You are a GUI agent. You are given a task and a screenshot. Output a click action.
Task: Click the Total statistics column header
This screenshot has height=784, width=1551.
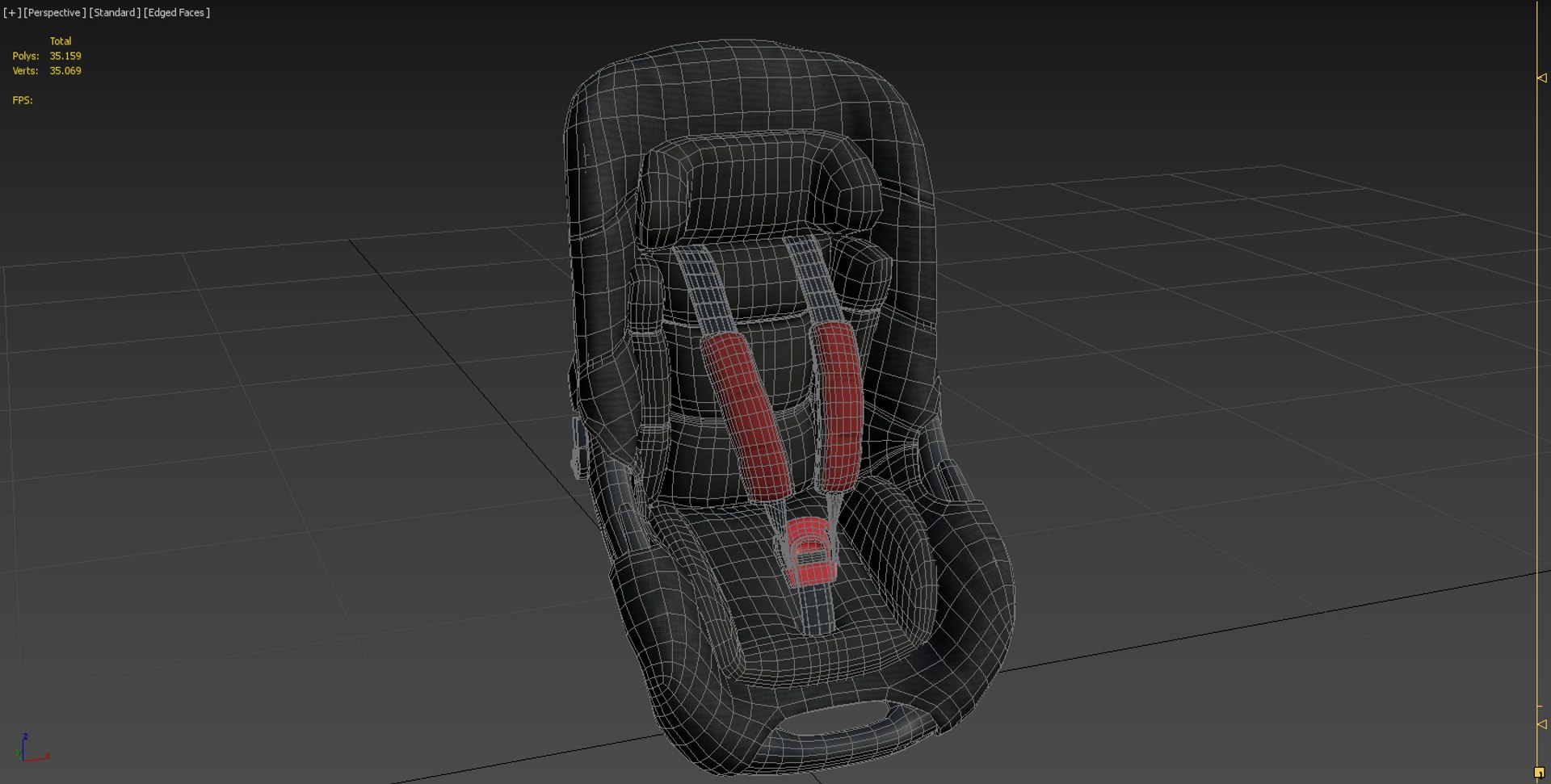(61, 41)
